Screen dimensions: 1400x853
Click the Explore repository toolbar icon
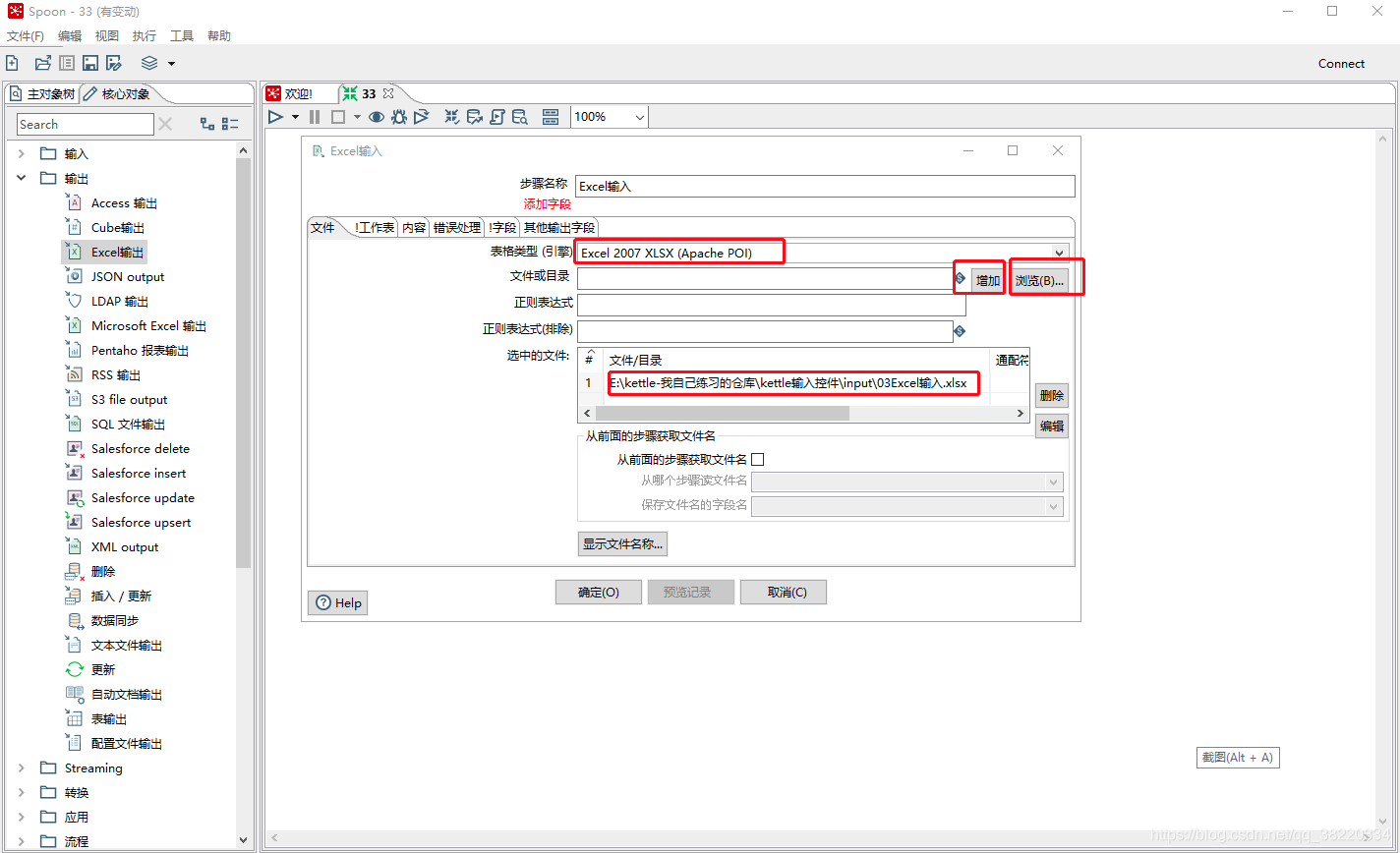[x=67, y=63]
